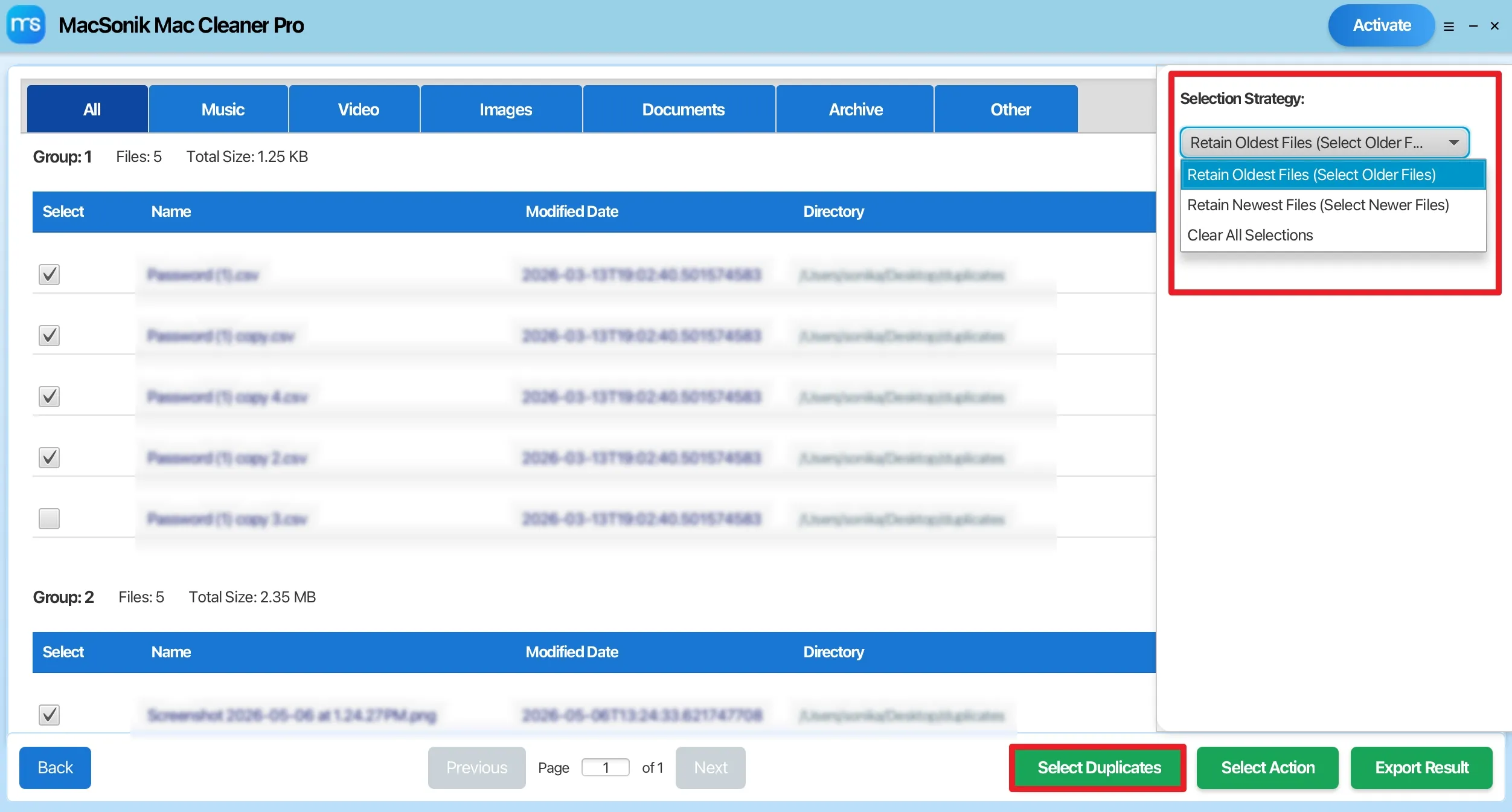Click the Password (1) copy 3.csv file name
The width and height of the screenshot is (1512, 812).
coord(227,519)
